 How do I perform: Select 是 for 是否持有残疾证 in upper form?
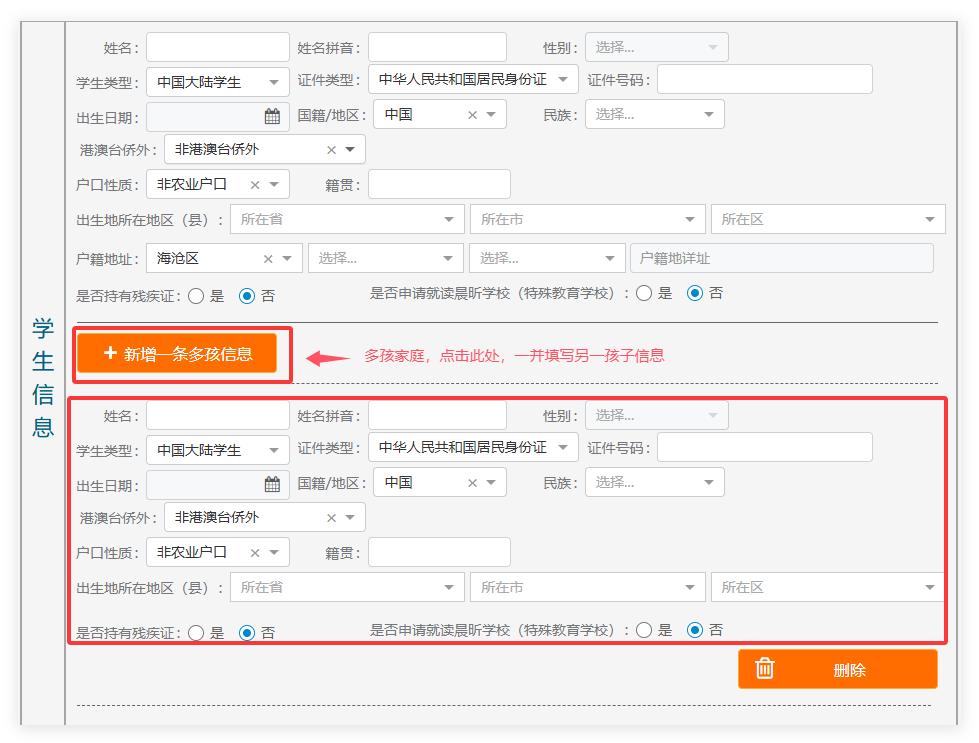coord(196,296)
